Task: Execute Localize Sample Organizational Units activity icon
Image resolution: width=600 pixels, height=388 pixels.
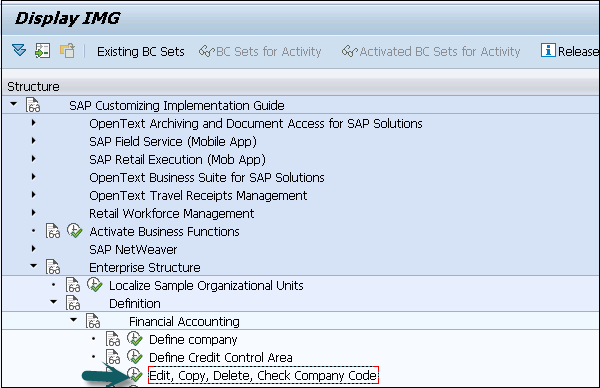Action: (x=94, y=285)
